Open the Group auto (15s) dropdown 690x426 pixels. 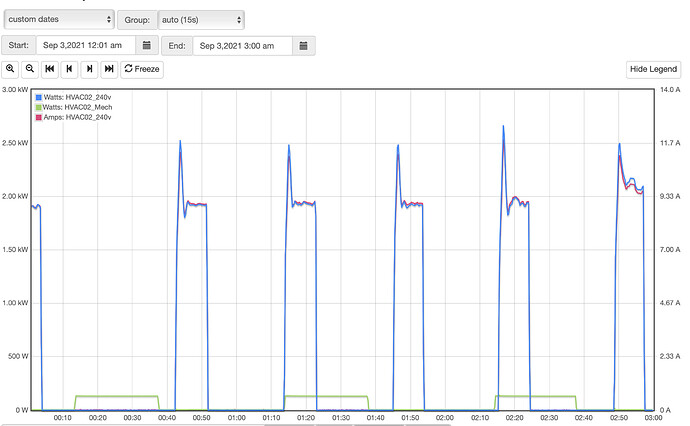click(201, 20)
